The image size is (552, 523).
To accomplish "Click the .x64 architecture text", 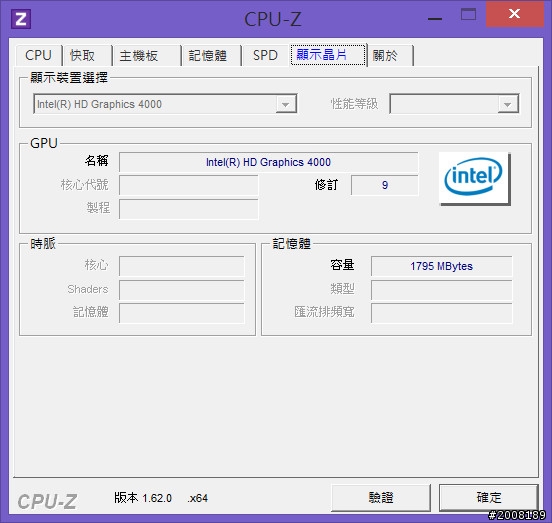I will tap(197, 498).
